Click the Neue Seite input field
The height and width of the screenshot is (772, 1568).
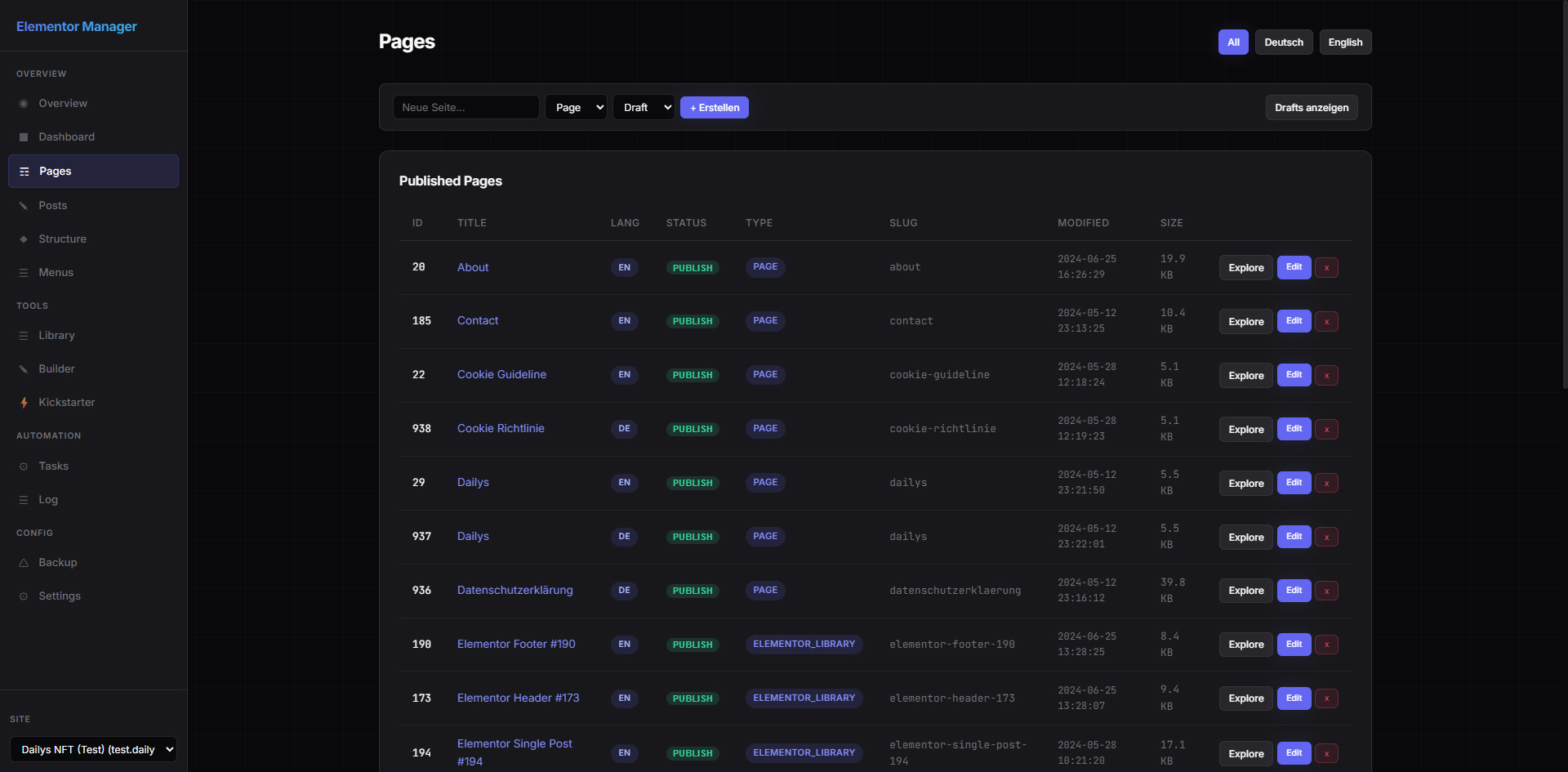tap(465, 108)
